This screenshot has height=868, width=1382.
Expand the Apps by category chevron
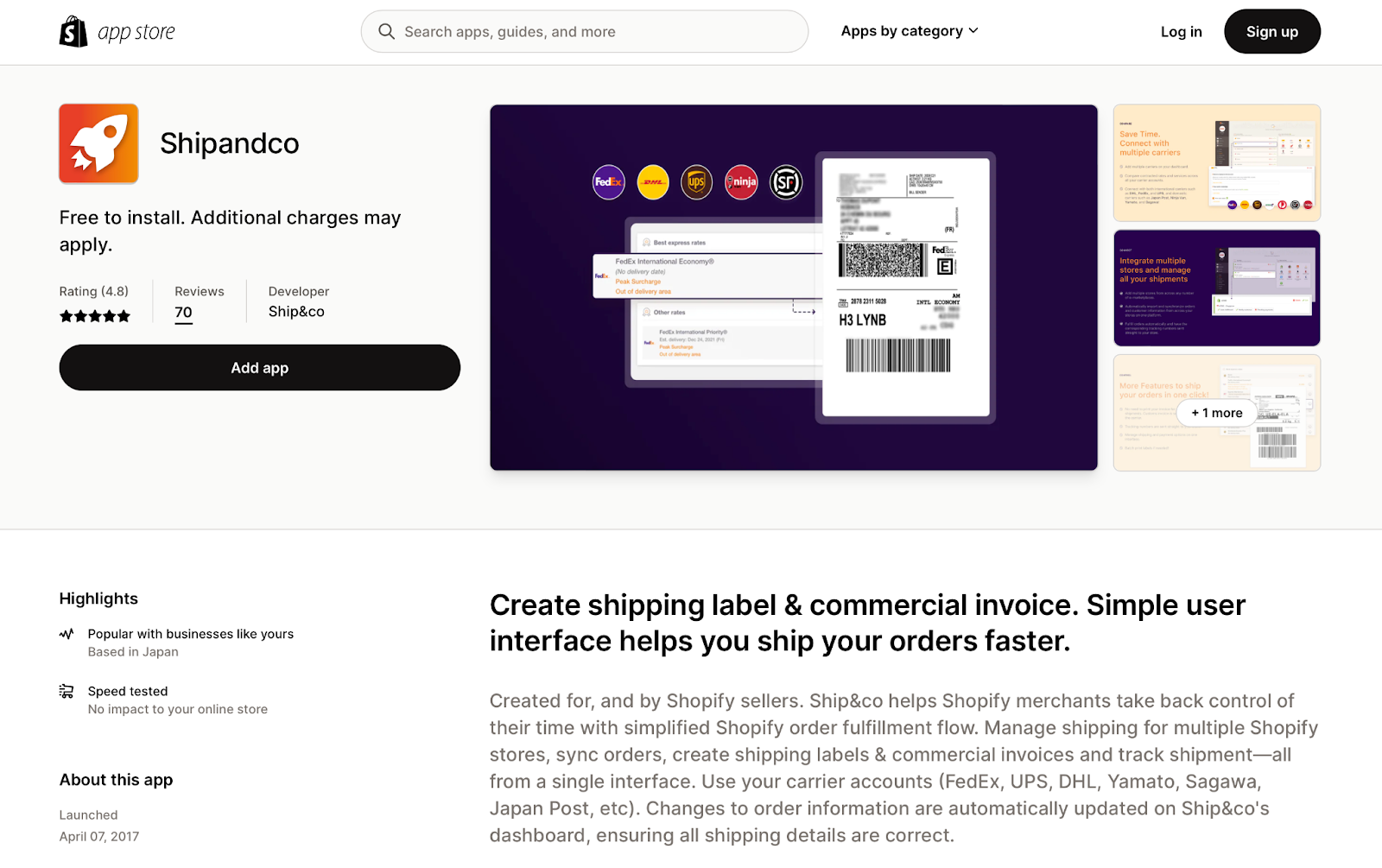tap(974, 31)
